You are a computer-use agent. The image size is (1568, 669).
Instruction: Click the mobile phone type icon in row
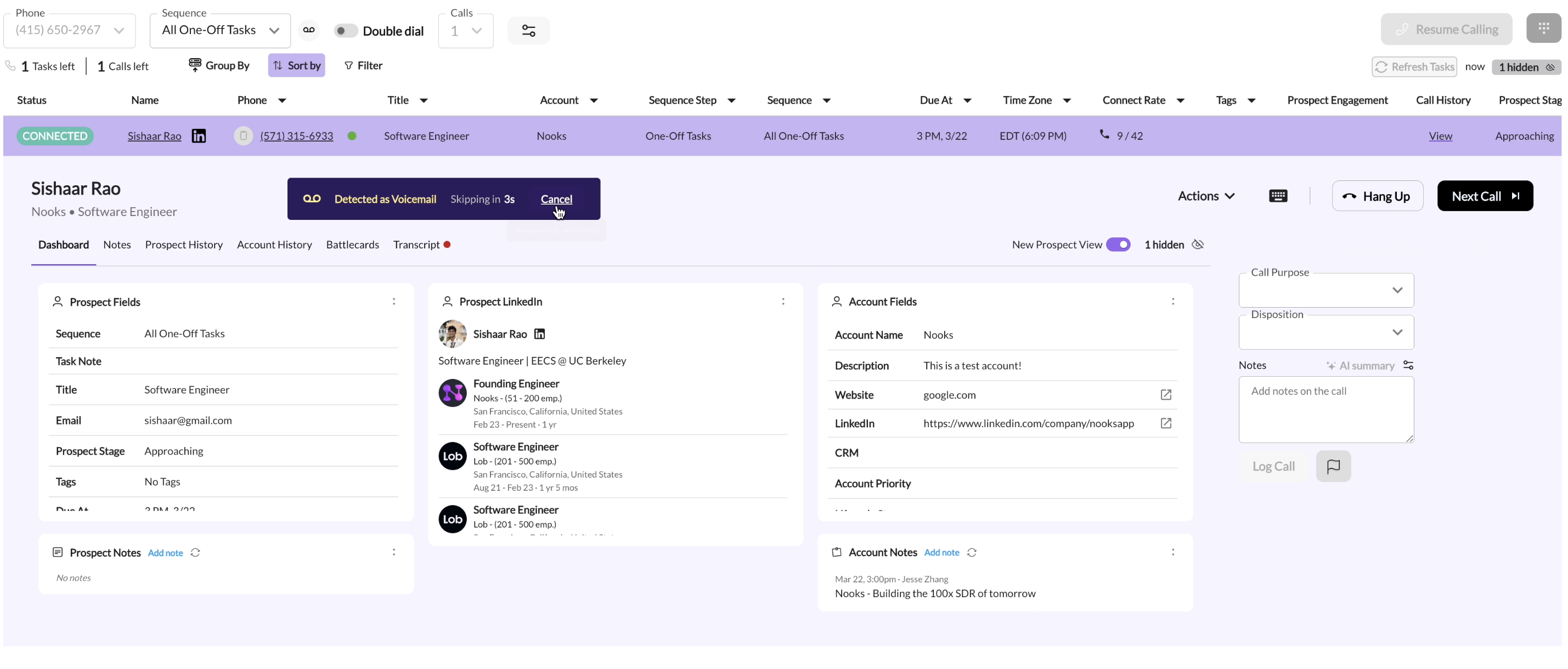[243, 135]
